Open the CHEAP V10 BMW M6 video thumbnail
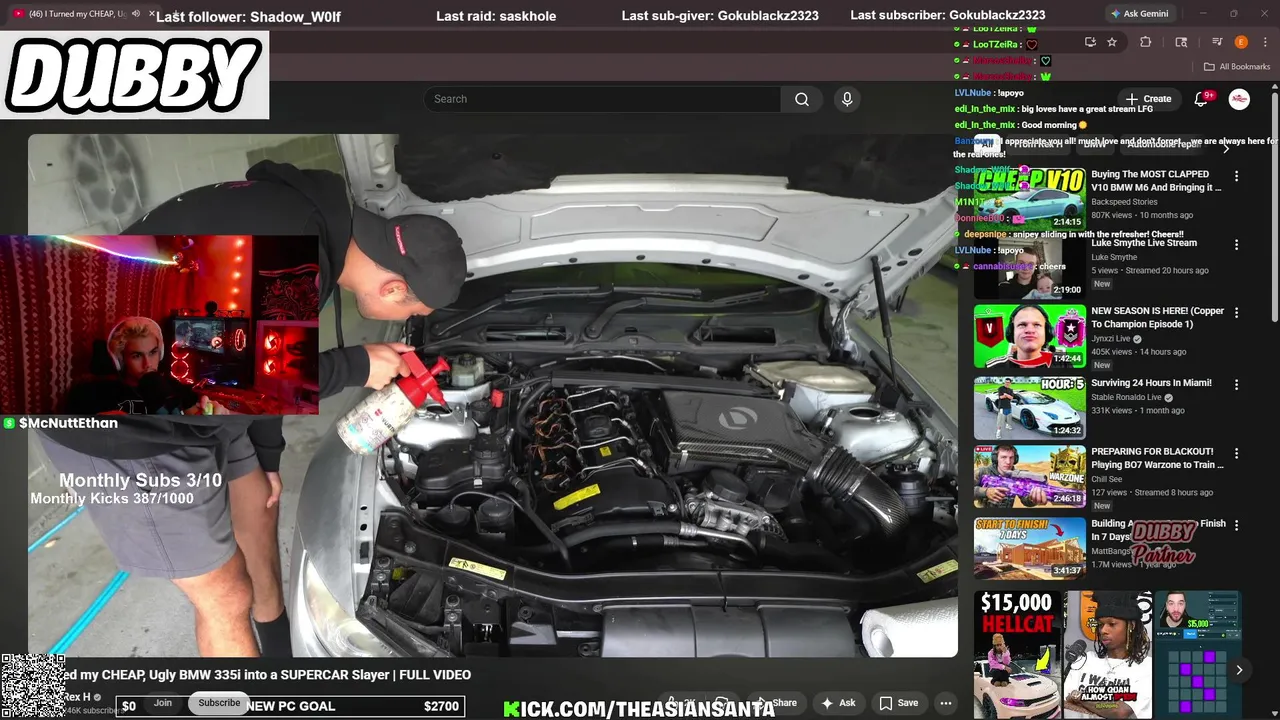This screenshot has height=720, width=1280. point(1029,198)
